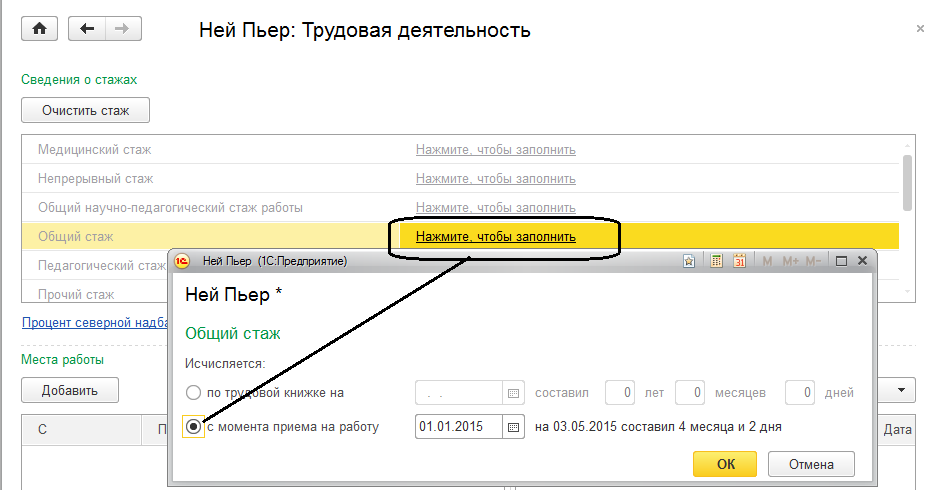Click the M+ memory button
This screenshot has width=936, height=490.
[x=790, y=261]
